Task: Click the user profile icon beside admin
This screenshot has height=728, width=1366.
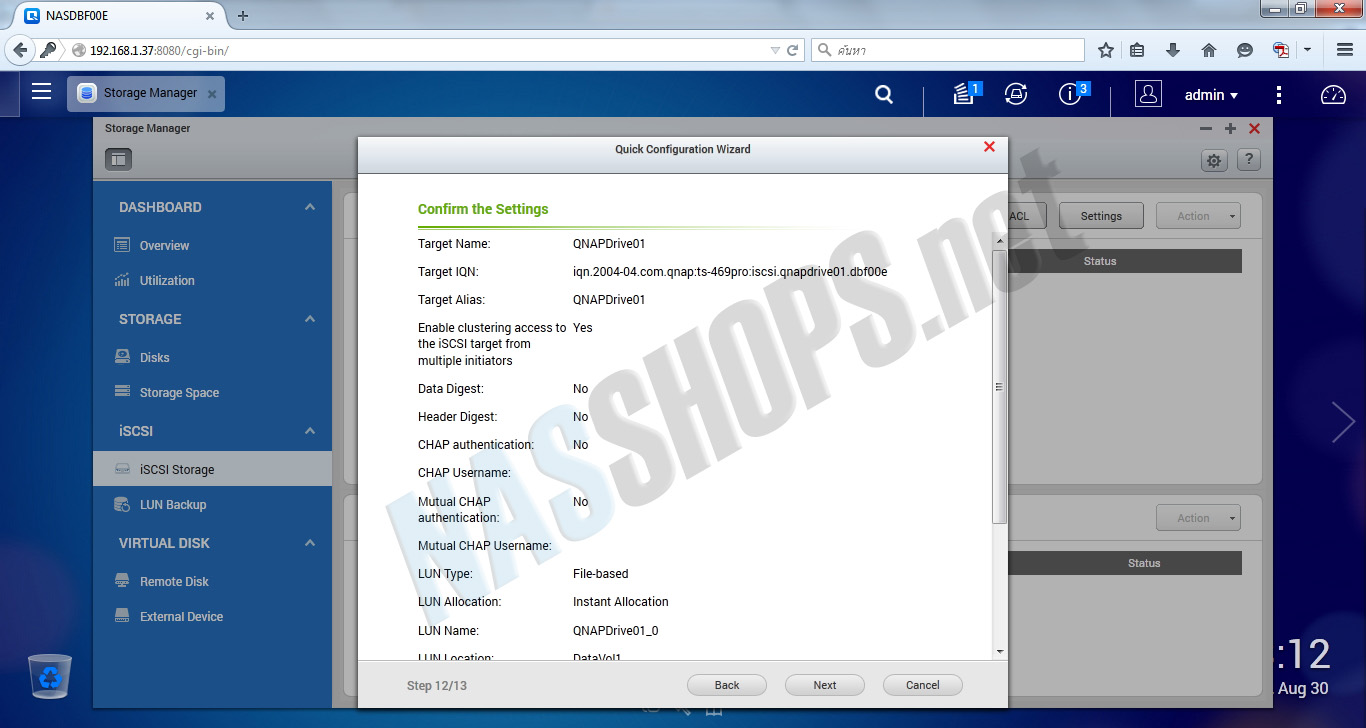Action: pyautogui.click(x=1148, y=94)
